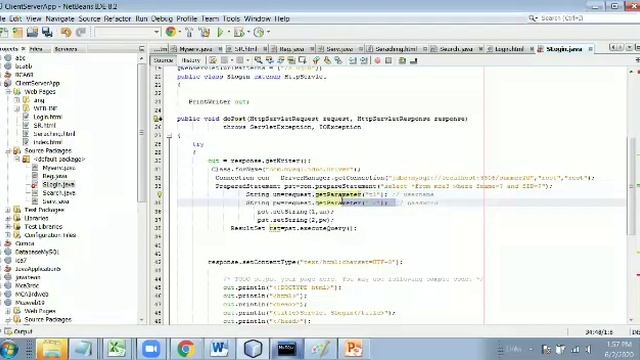Click the Toggle Rectangular Selection icon
This screenshot has height=360, width=640.
302,60
